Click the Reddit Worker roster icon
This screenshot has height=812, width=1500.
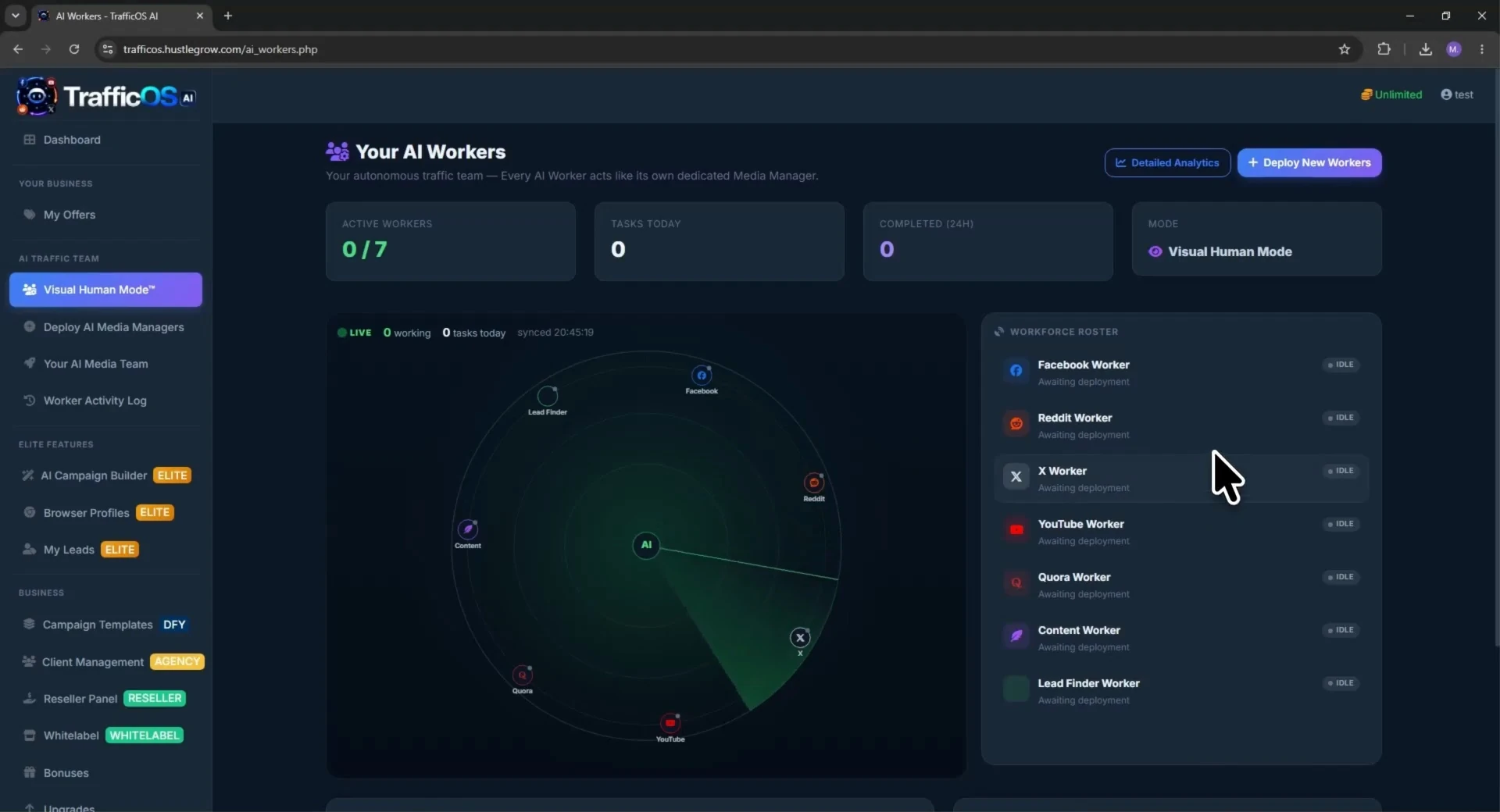[x=1016, y=424]
